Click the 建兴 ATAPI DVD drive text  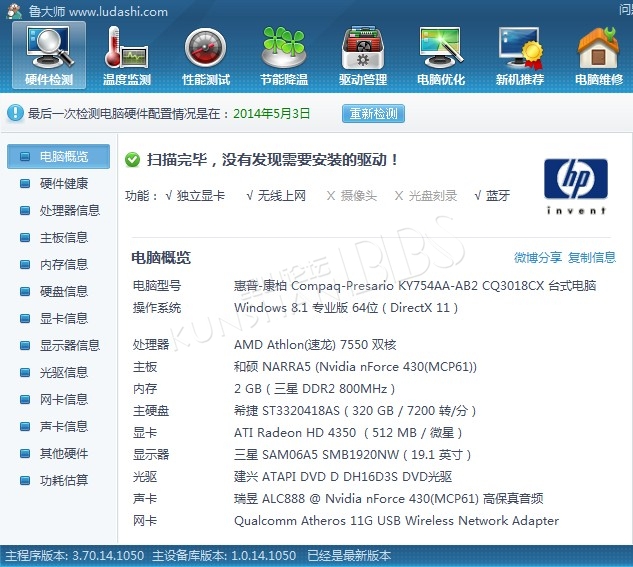point(343,477)
